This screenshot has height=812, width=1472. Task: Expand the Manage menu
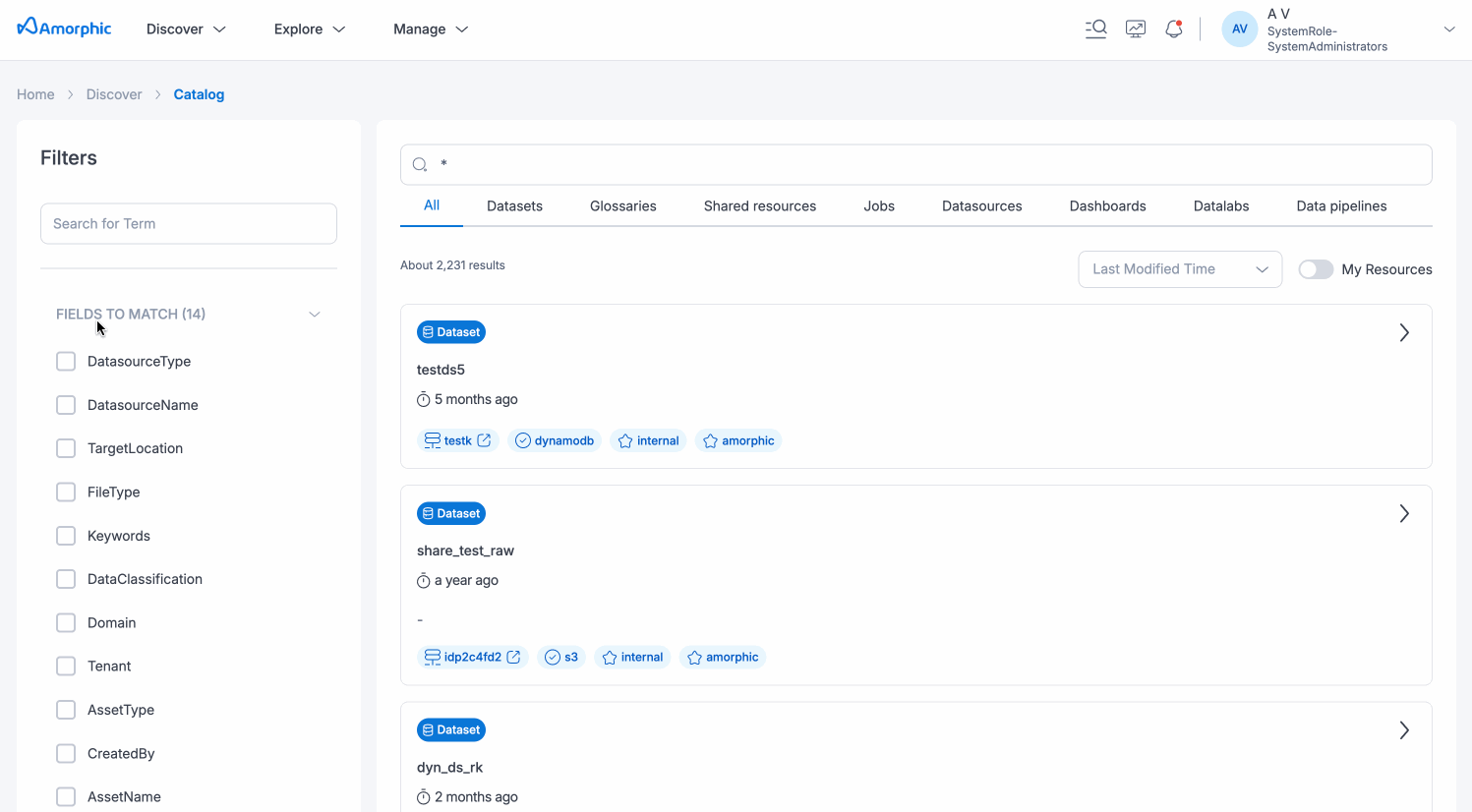tap(430, 29)
